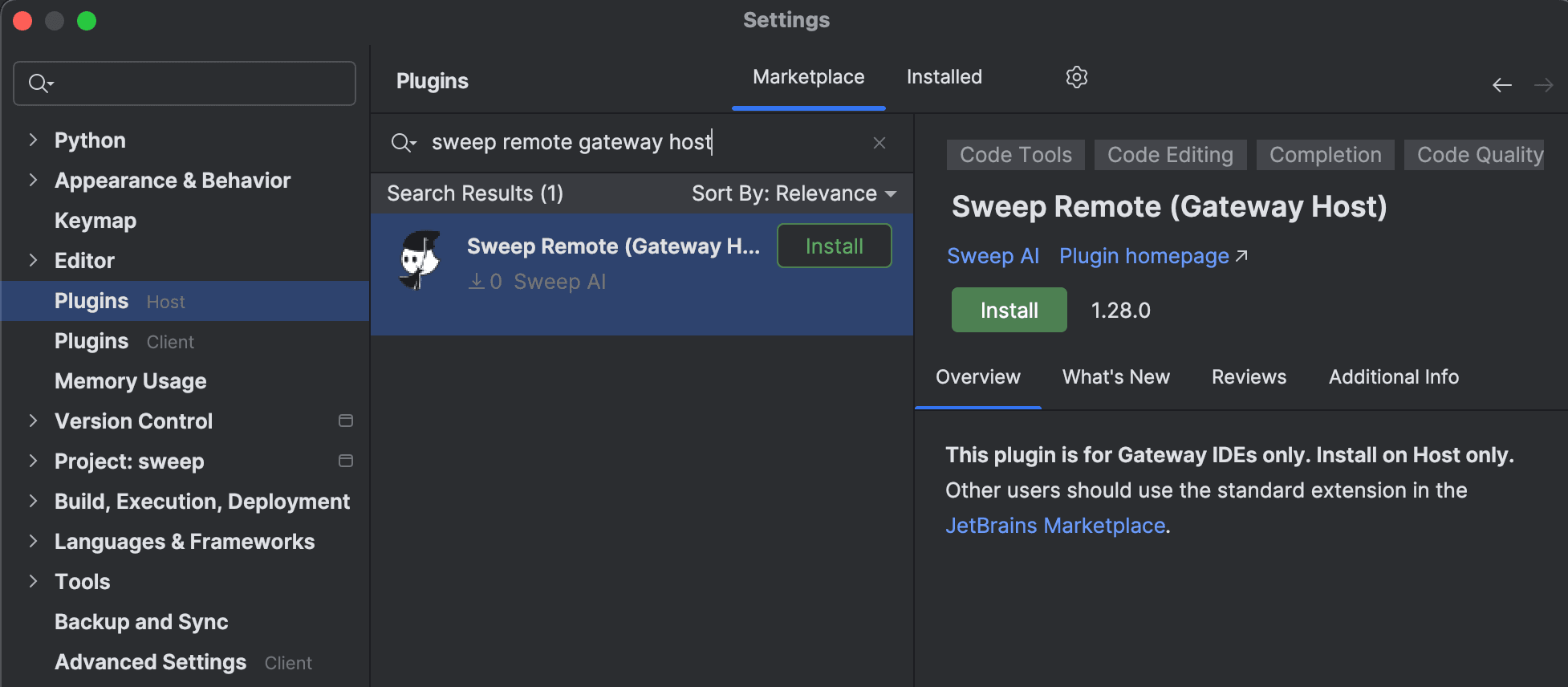Expand the Editor settings section
Viewport: 1568px width, 687px height.
point(33,260)
